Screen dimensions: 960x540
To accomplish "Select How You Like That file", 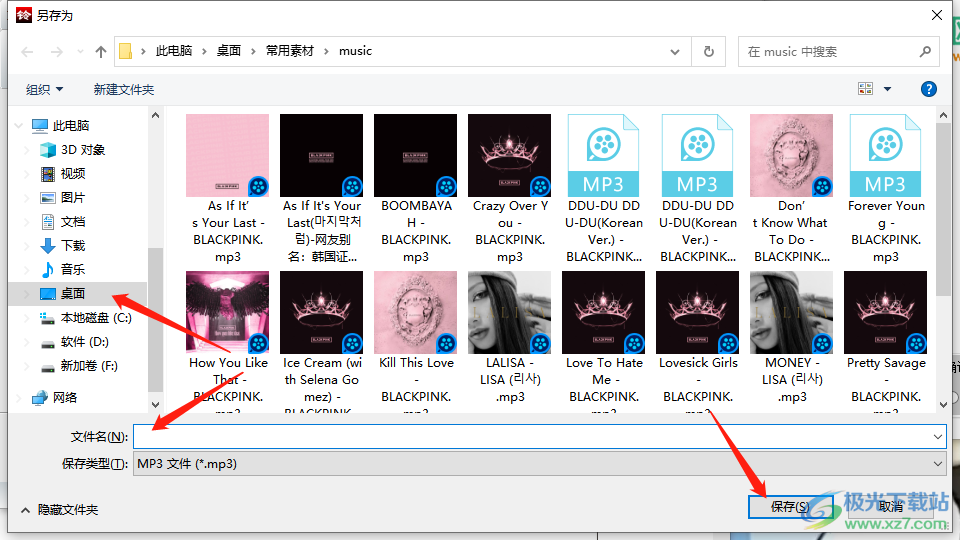I will 228,340.
